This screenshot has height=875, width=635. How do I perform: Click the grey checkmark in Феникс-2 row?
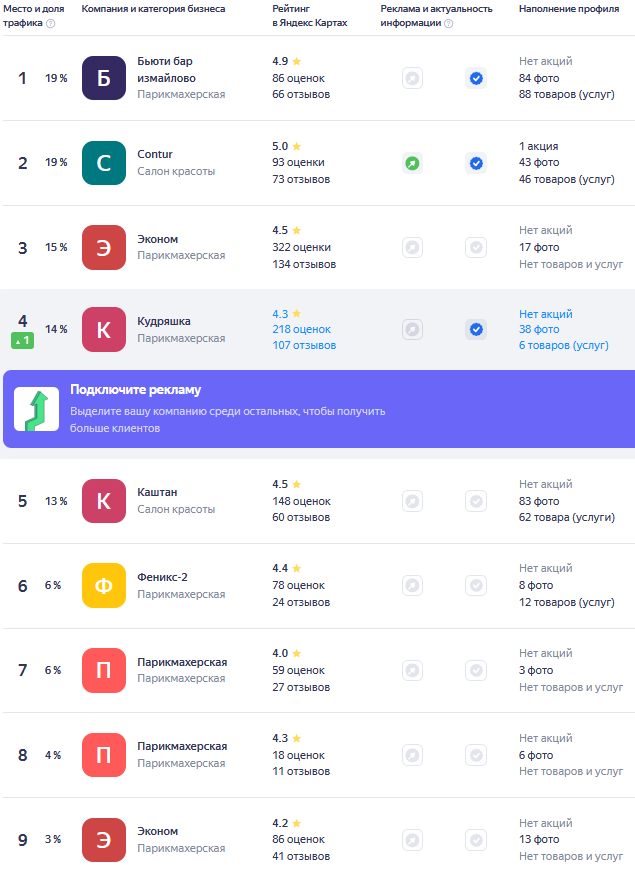476,585
